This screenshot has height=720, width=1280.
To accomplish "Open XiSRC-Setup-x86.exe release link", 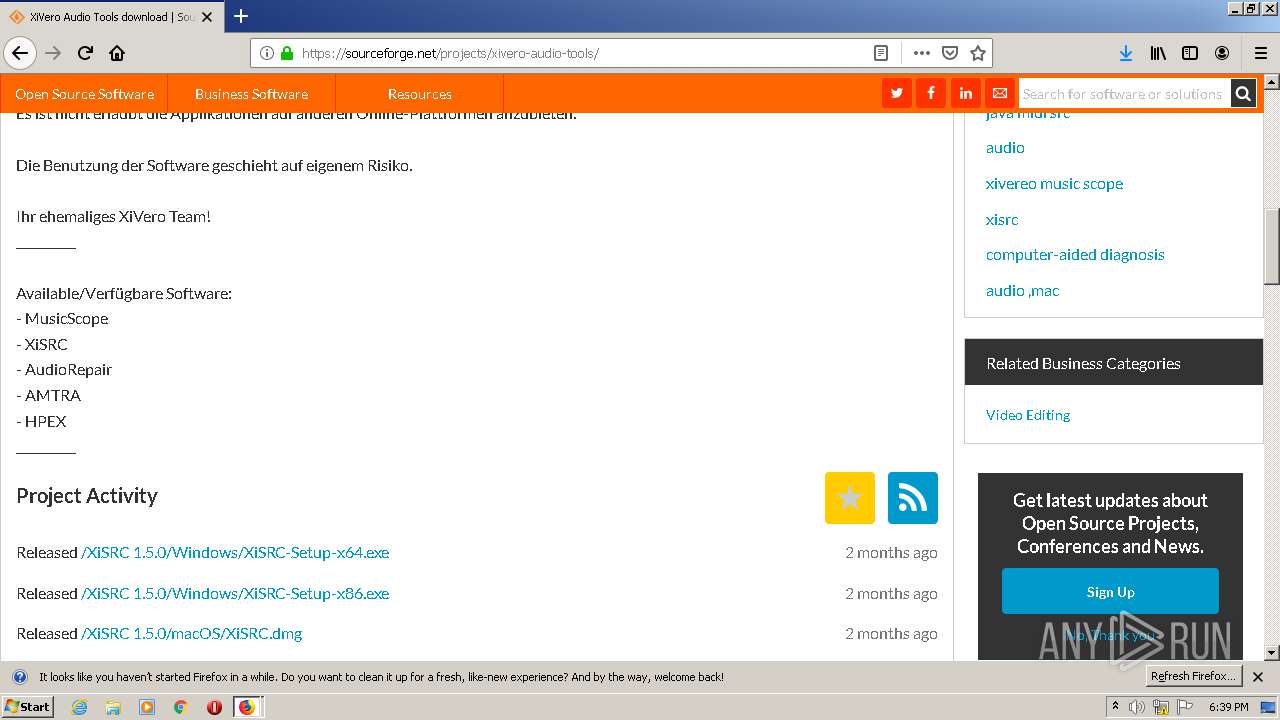I will pyautogui.click(x=235, y=593).
